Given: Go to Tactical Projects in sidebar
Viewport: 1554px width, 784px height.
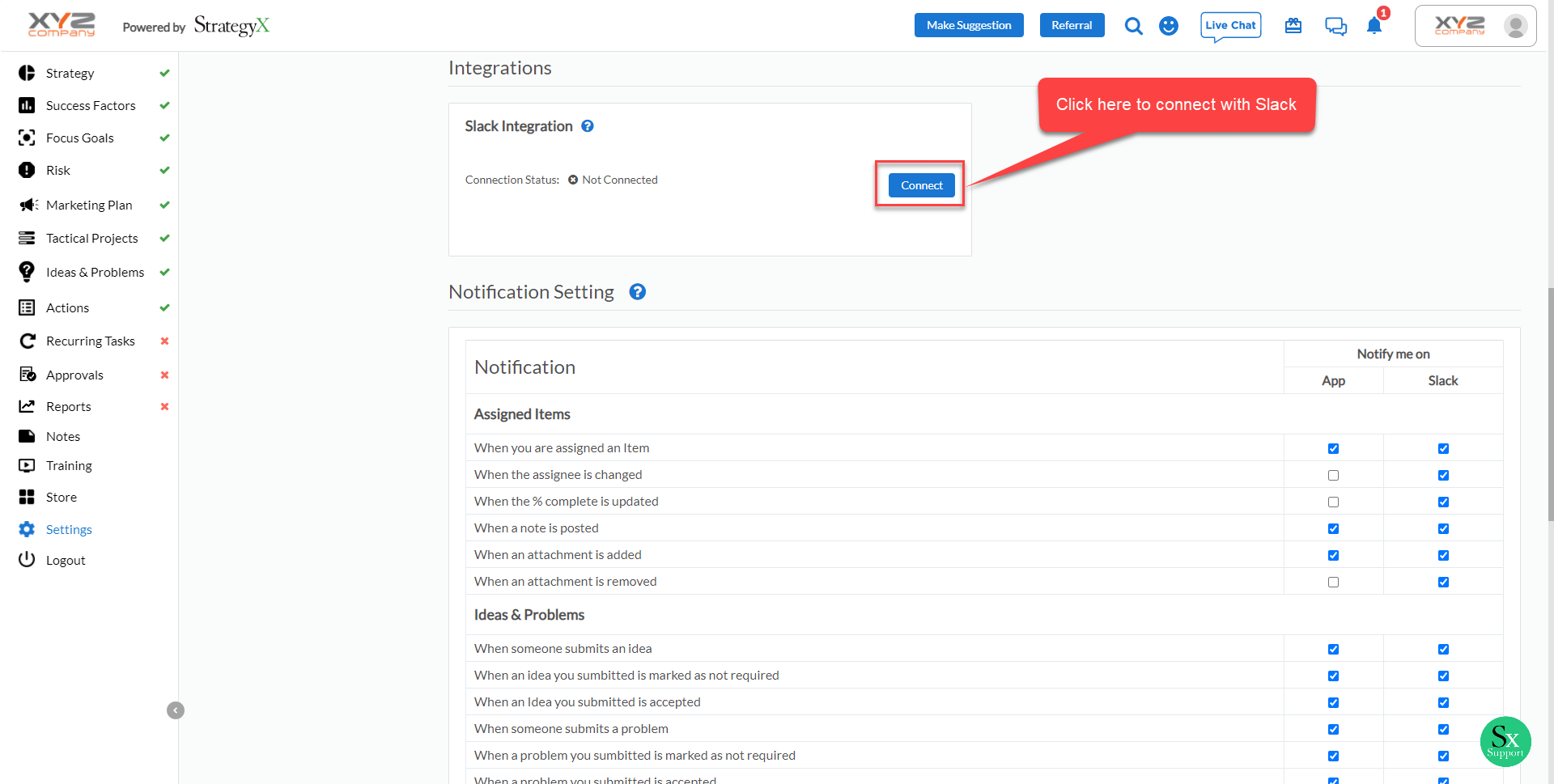Looking at the screenshot, I should coord(91,239).
